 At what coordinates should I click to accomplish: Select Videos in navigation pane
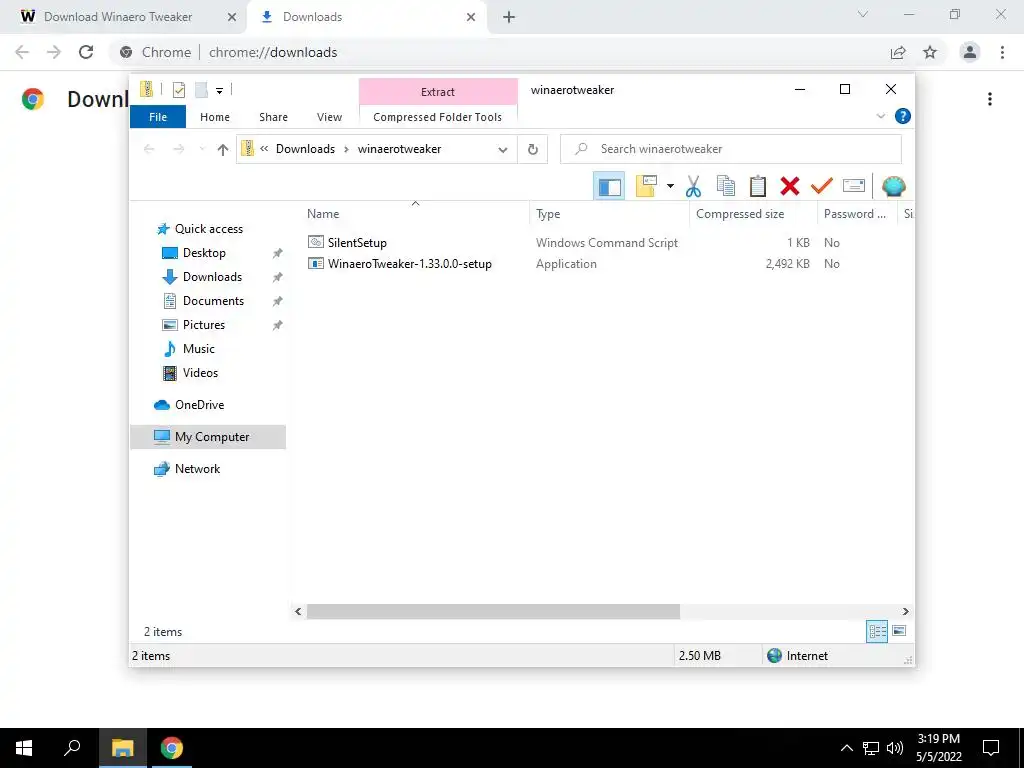tap(200, 373)
